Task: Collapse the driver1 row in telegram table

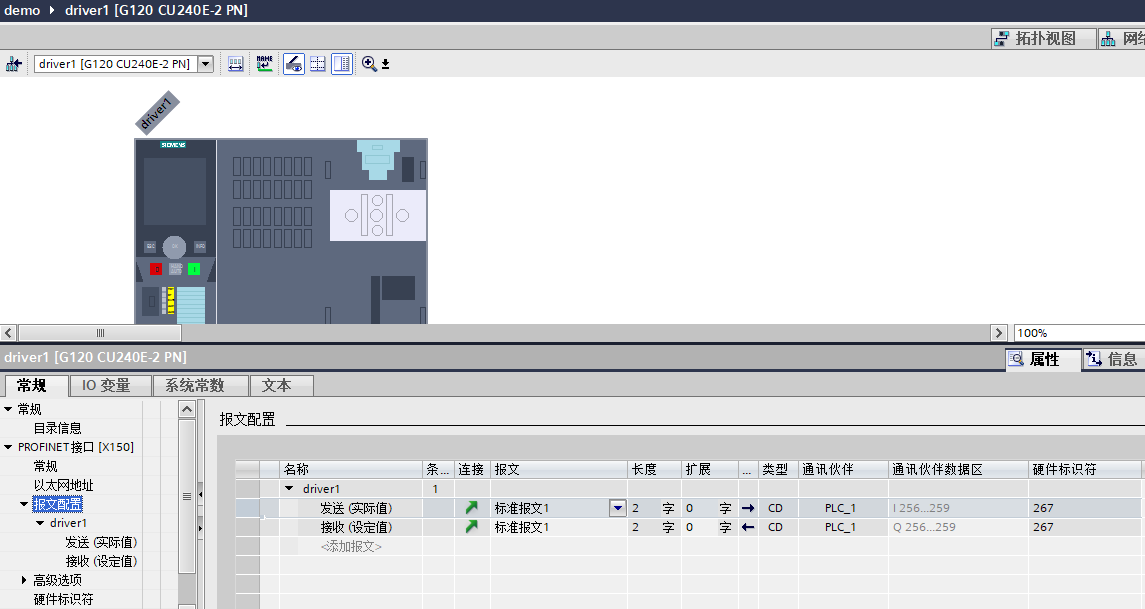Action: (289, 489)
